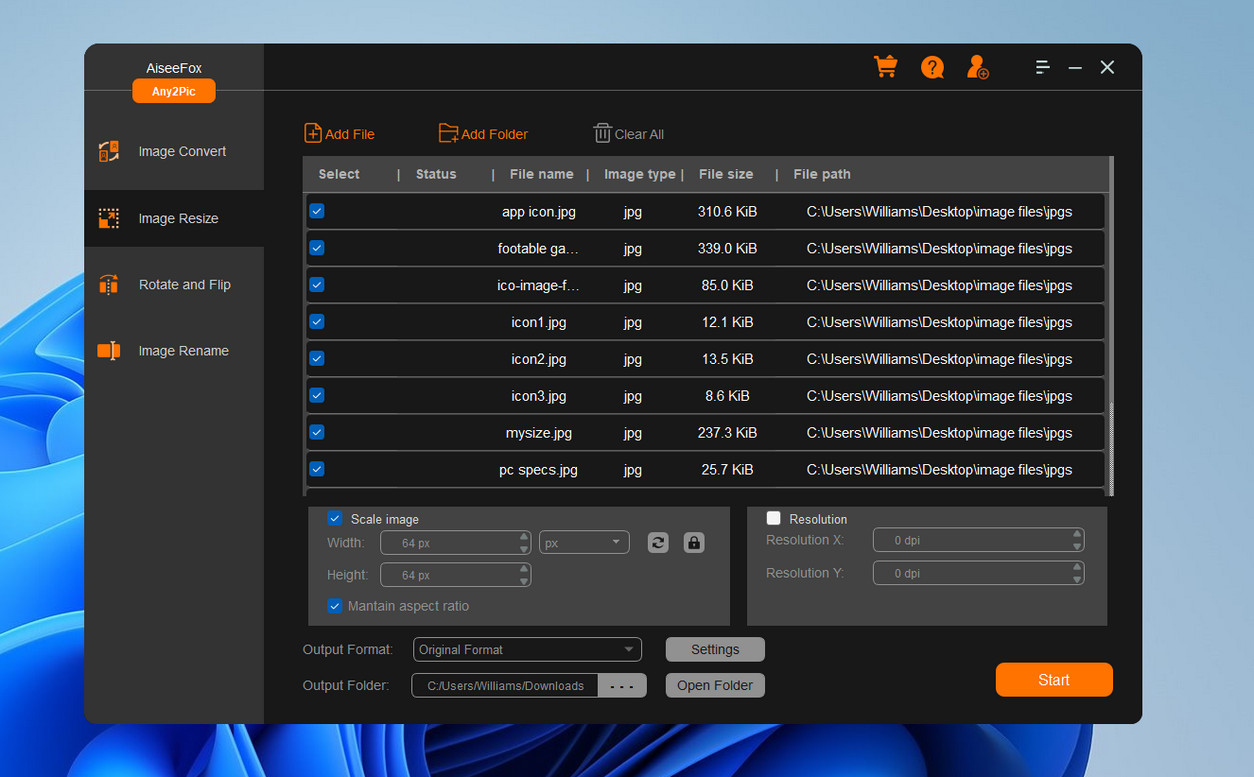
Task: Uncheck the icon3.jpg checkbox
Action: (317, 395)
